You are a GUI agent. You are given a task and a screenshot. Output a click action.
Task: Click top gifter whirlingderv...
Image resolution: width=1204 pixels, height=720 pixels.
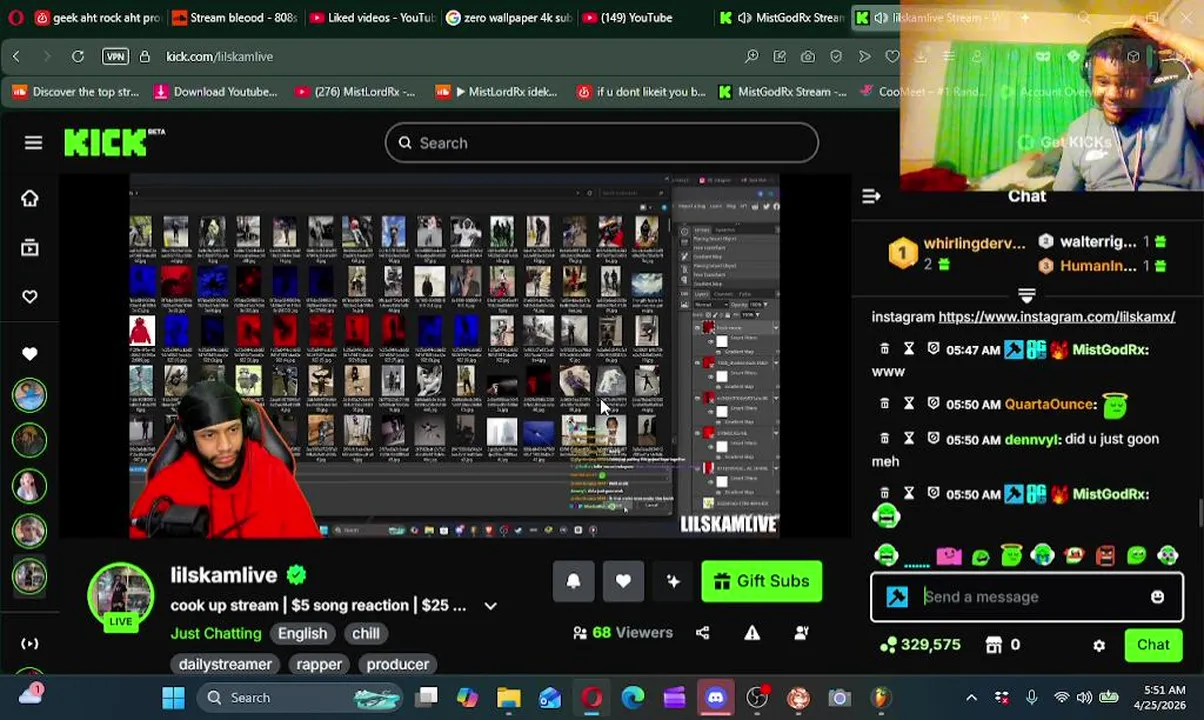click(974, 243)
